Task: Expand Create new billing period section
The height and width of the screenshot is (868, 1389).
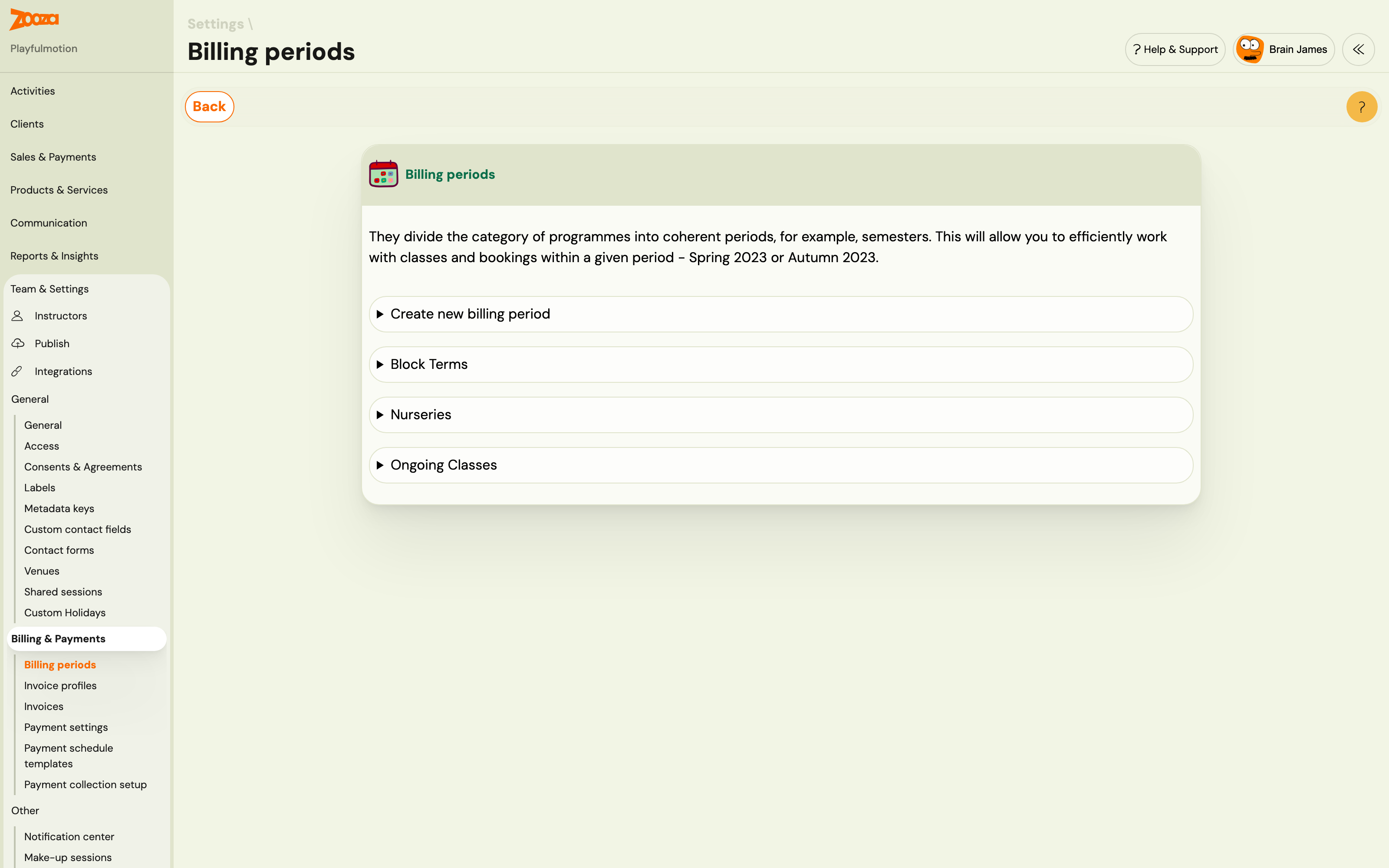Action: coord(780,314)
